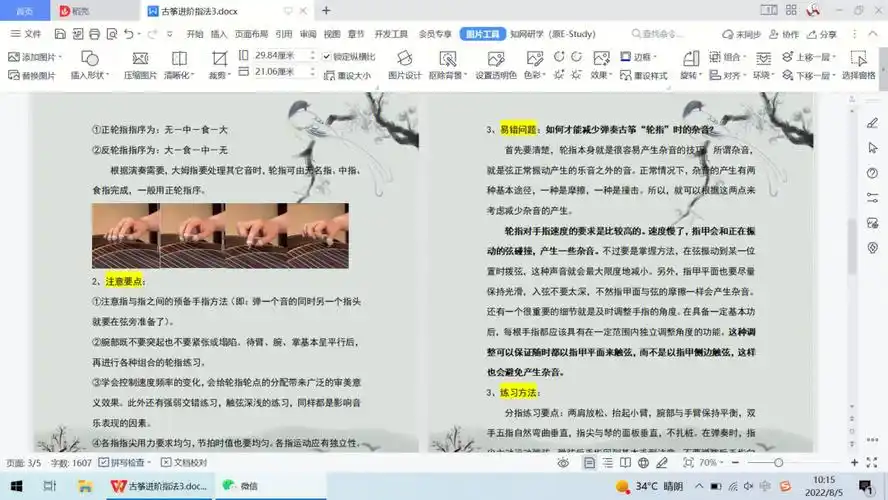The width and height of the screenshot is (888, 500).
Task: Switch to outline view icon in status bar
Action: [607, 463]
